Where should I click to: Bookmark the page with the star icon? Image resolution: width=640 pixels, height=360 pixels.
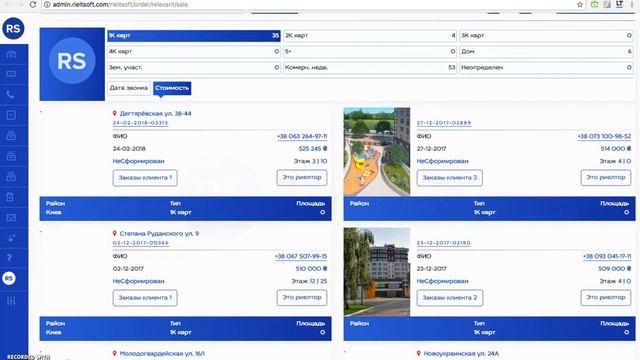(580, 4)
